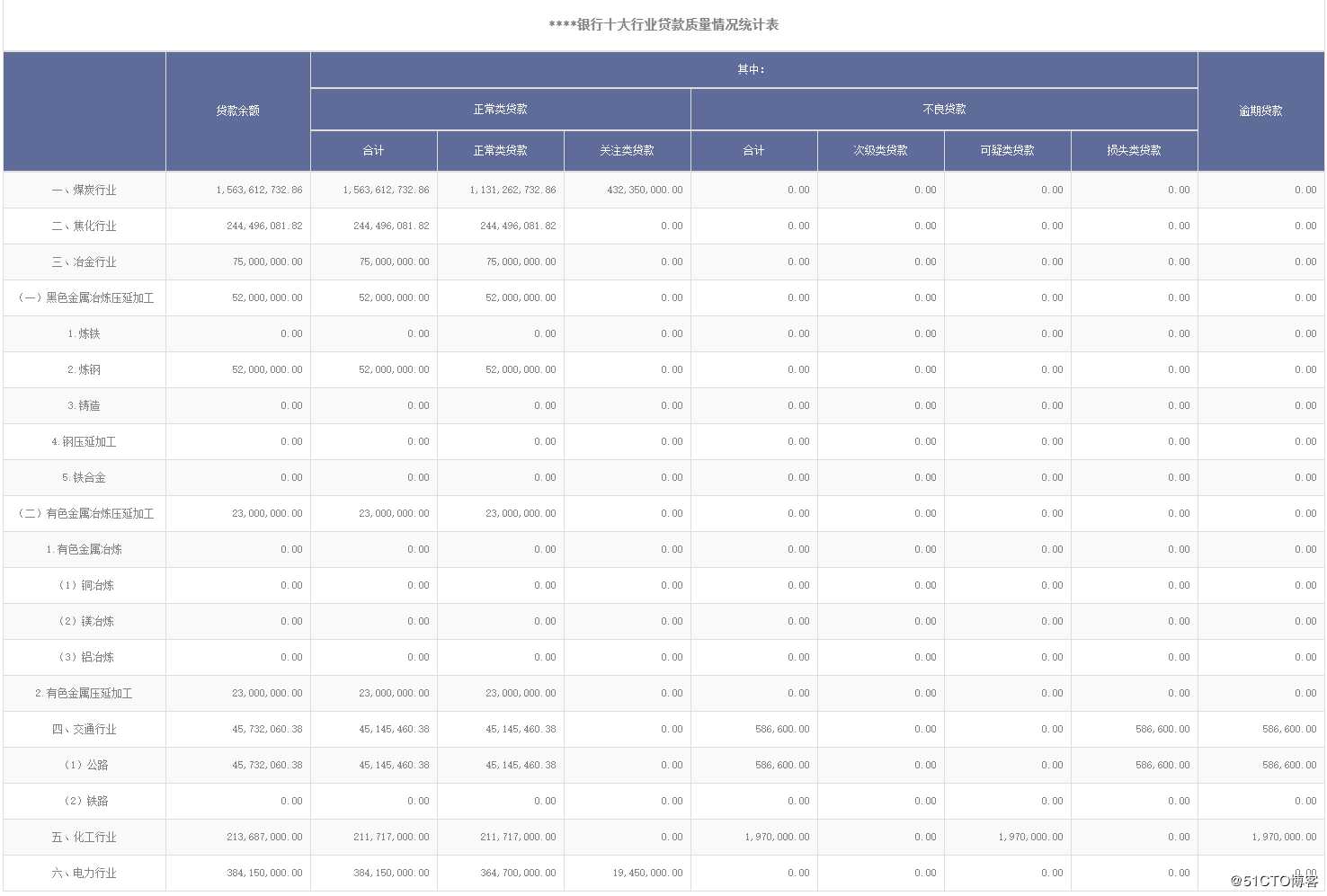Click the 逾期贷款 column header

(1260, 111)
